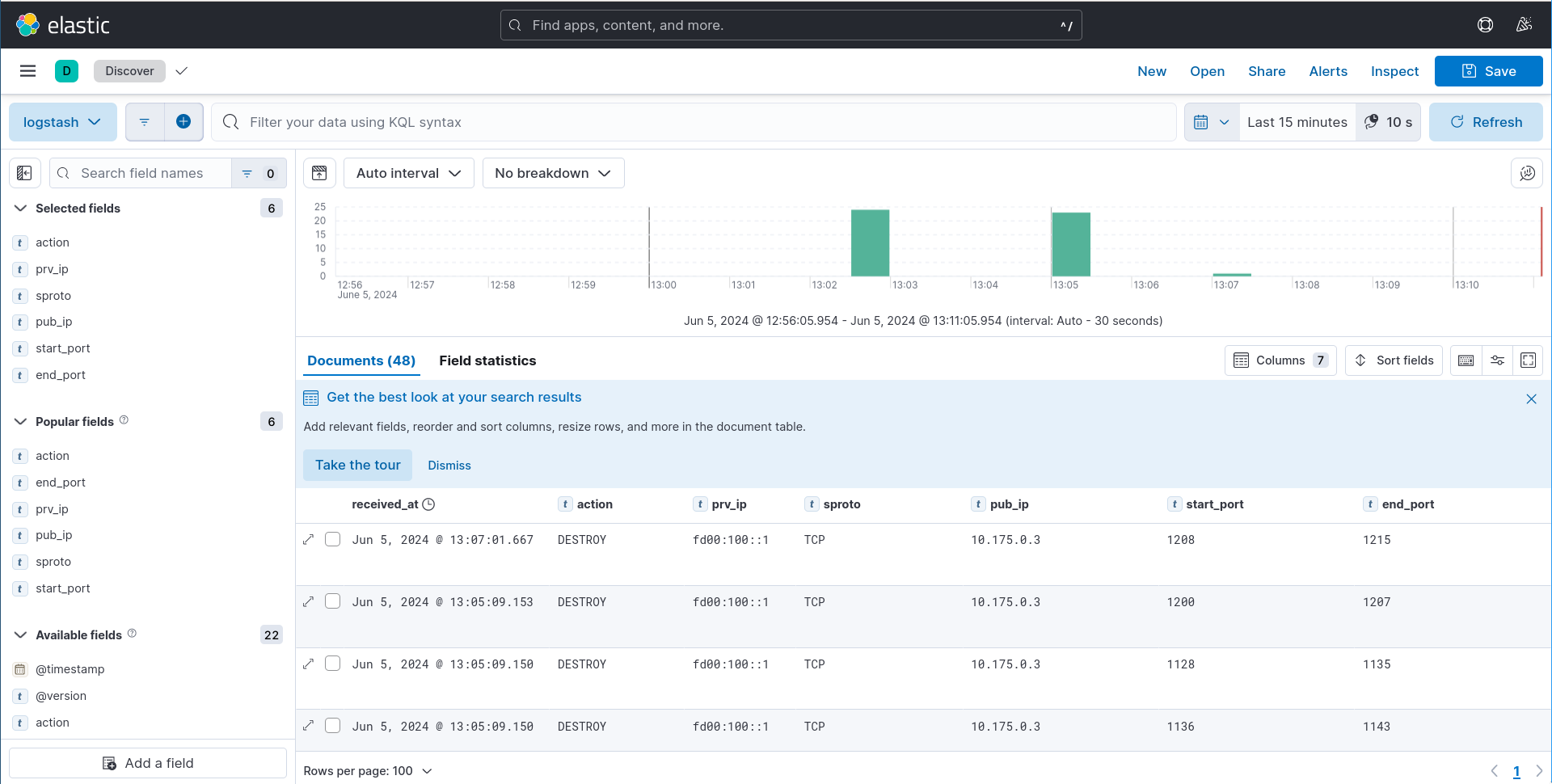Dismiss the tour callout
Screen dimensions: 1552x784
(x=449, y=466)
